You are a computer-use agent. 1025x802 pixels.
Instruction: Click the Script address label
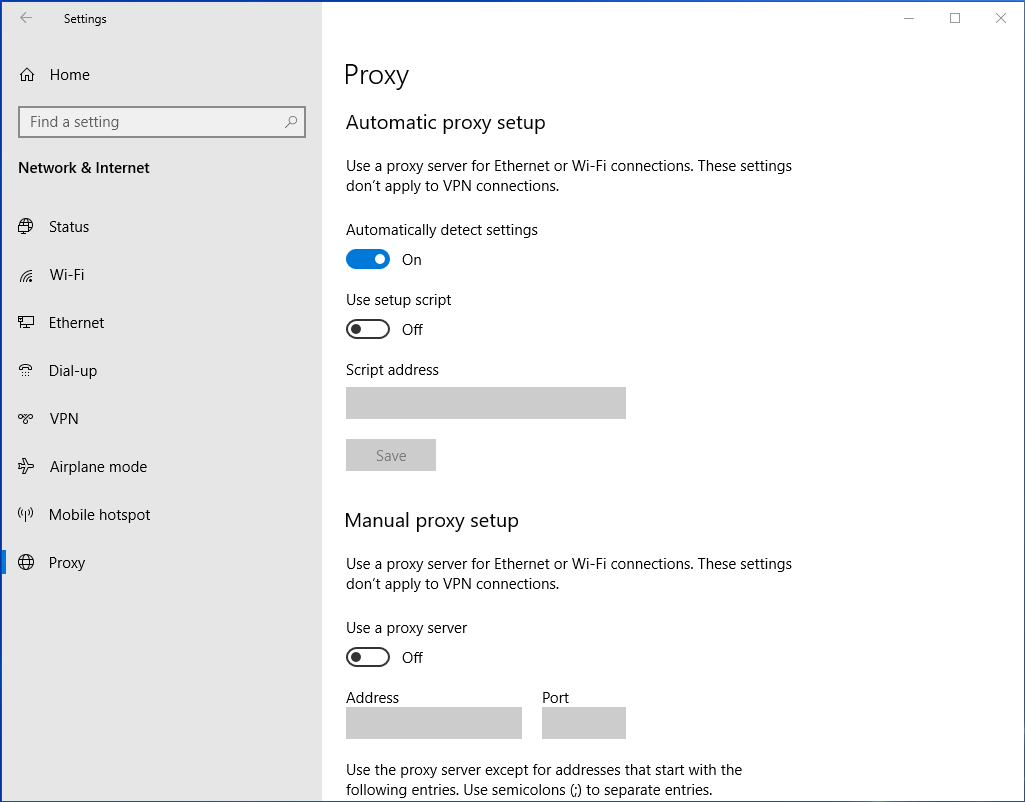392,370
